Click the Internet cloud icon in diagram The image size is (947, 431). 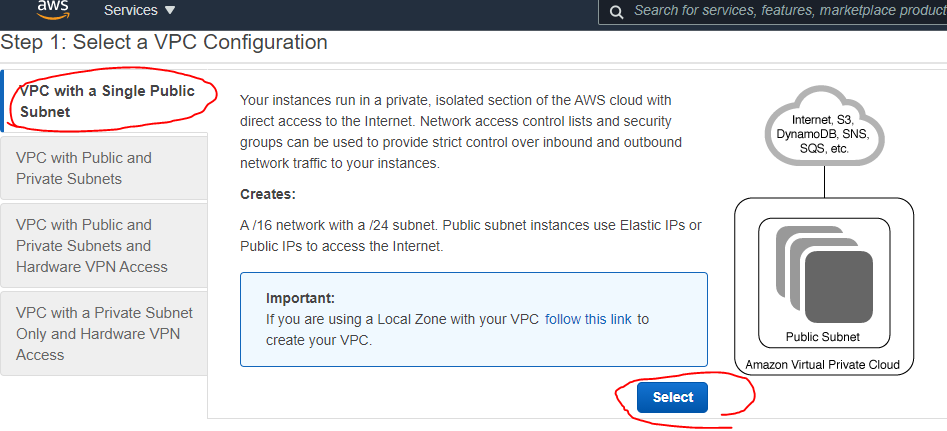coord(824,127)
